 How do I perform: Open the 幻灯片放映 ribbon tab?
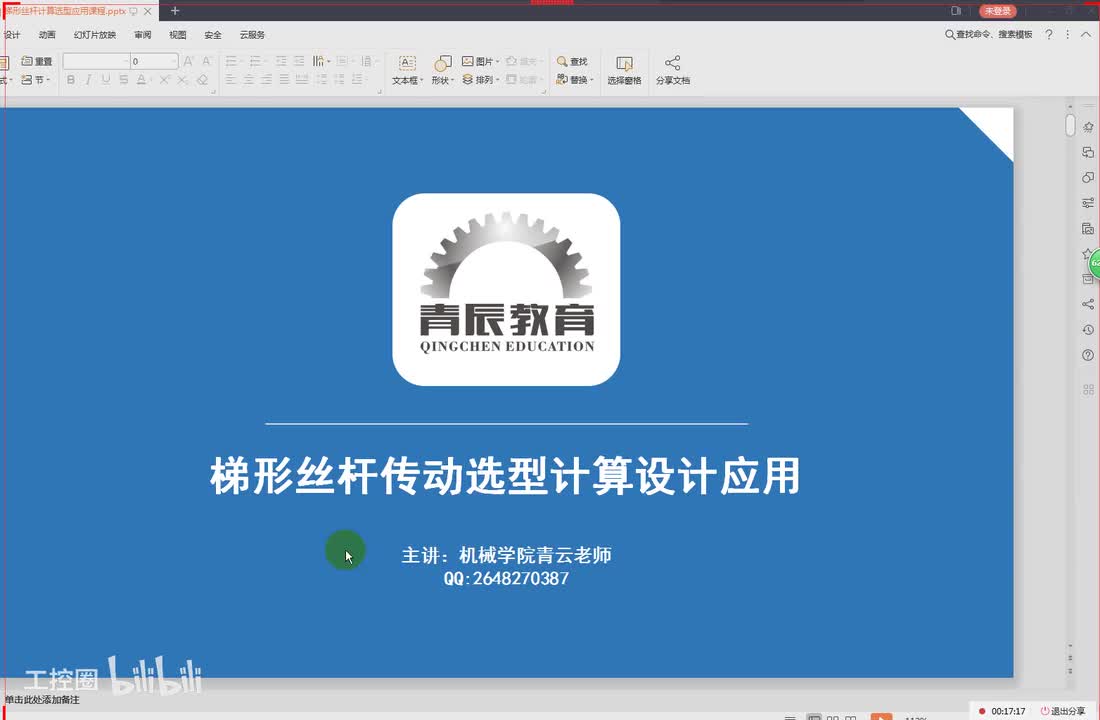click(95, 34)
